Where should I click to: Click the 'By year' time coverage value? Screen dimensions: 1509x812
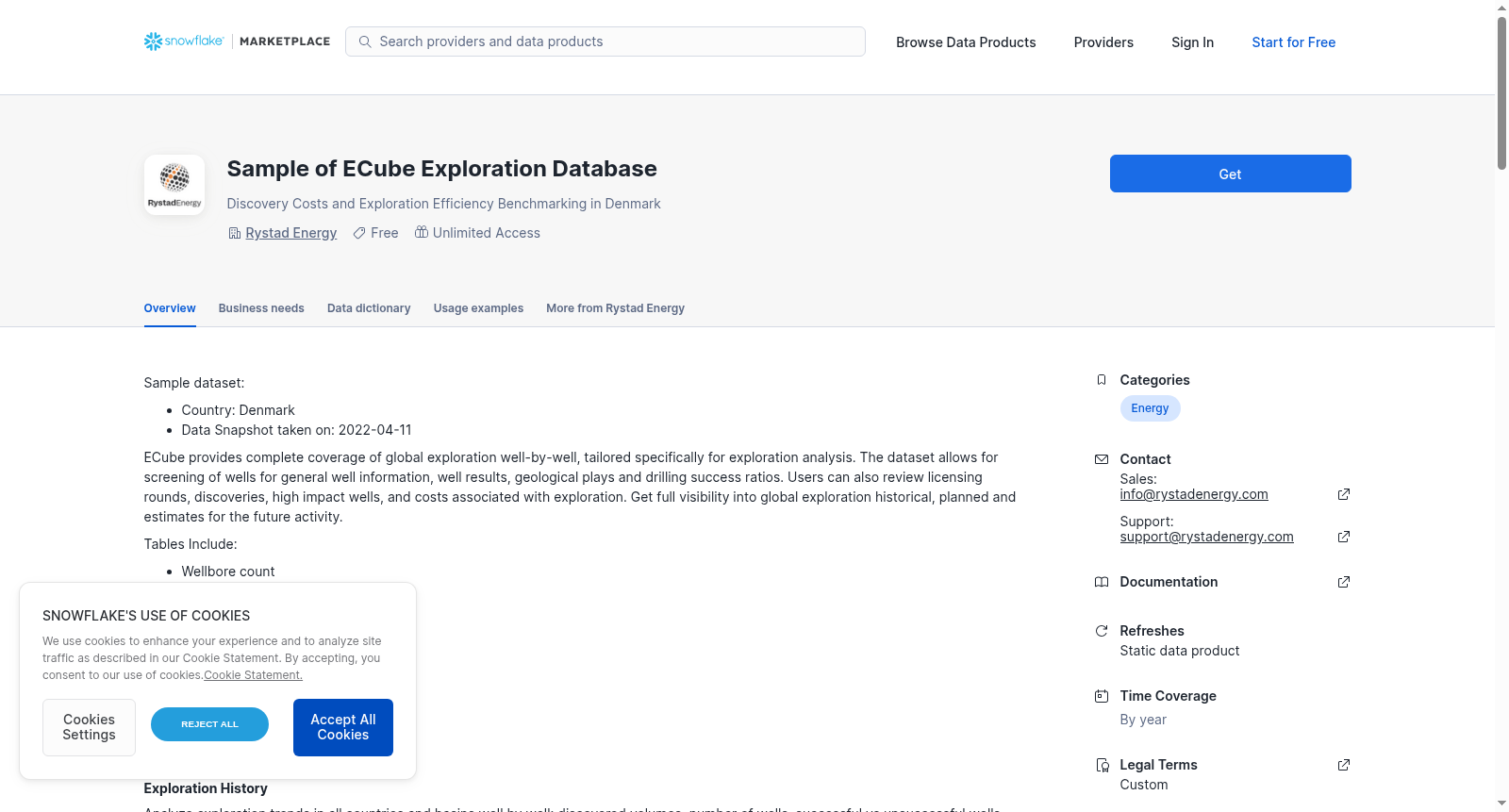1143,720
